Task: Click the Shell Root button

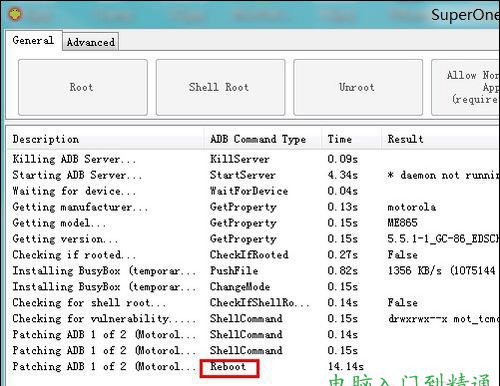Action: tap(220, 87)
